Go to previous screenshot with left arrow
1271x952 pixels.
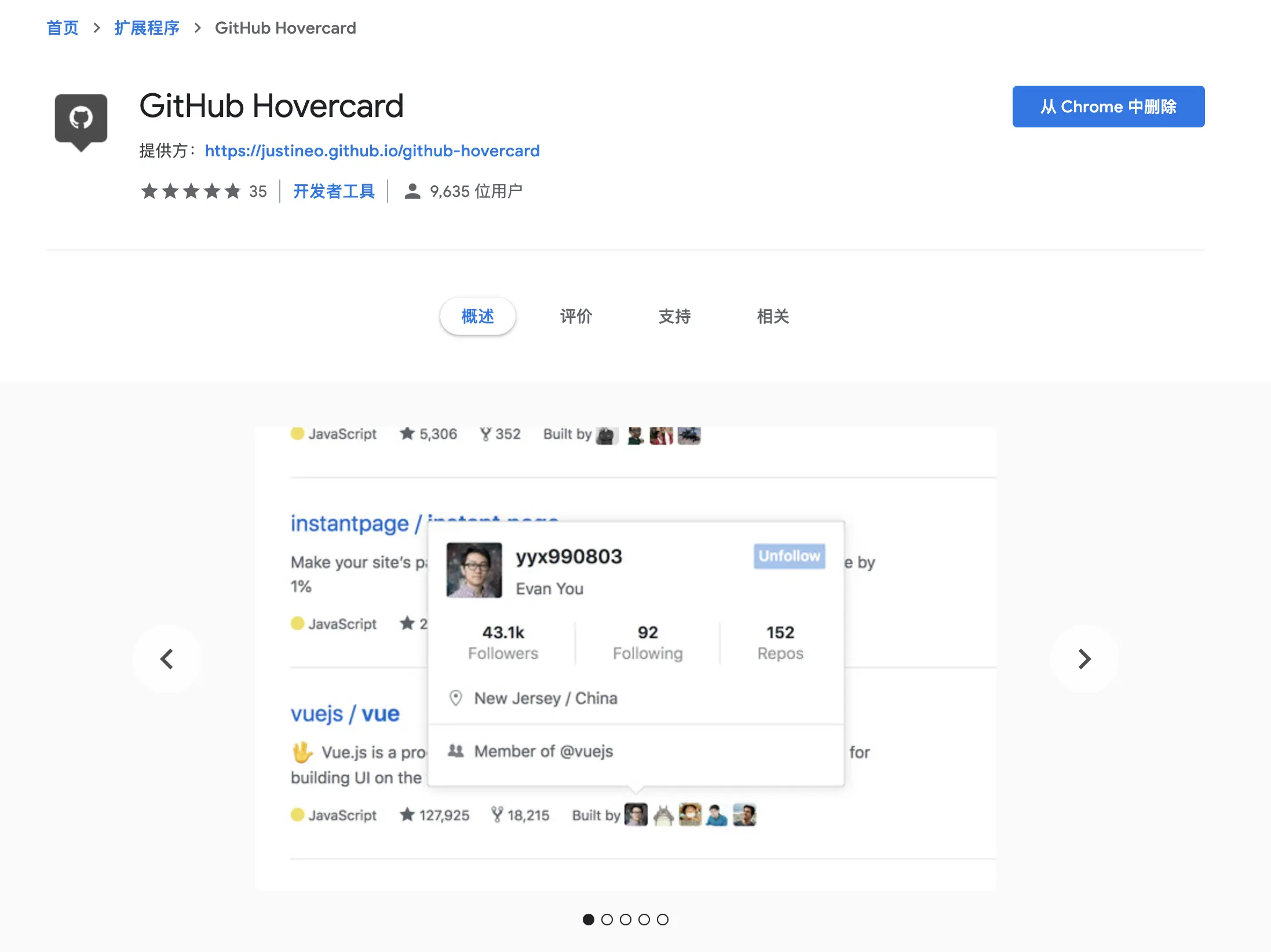[x=167, y=659]
